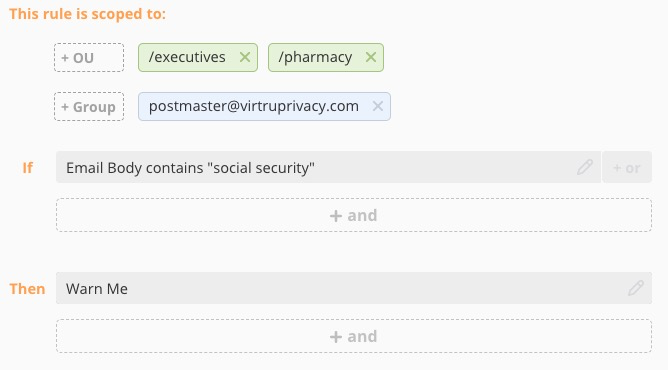Viewport: 668px width, 370px height.
Task: Add a new OU to the scope
Action: pos(89,57)
